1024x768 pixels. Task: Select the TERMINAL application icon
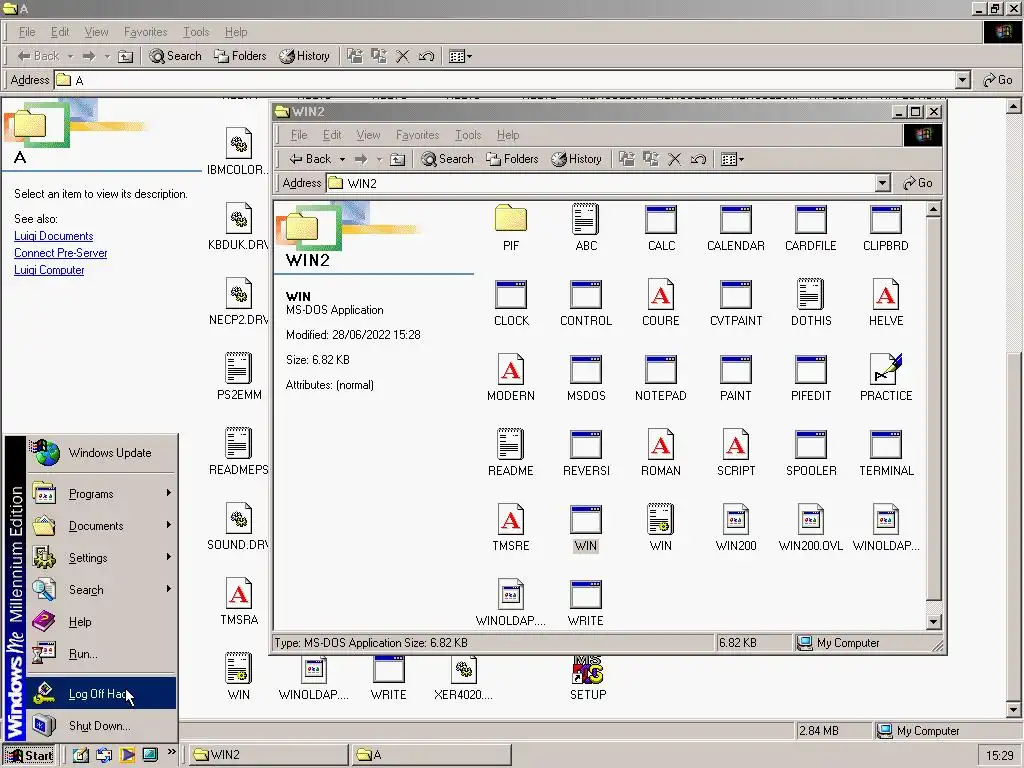click(x=886, y=445)
